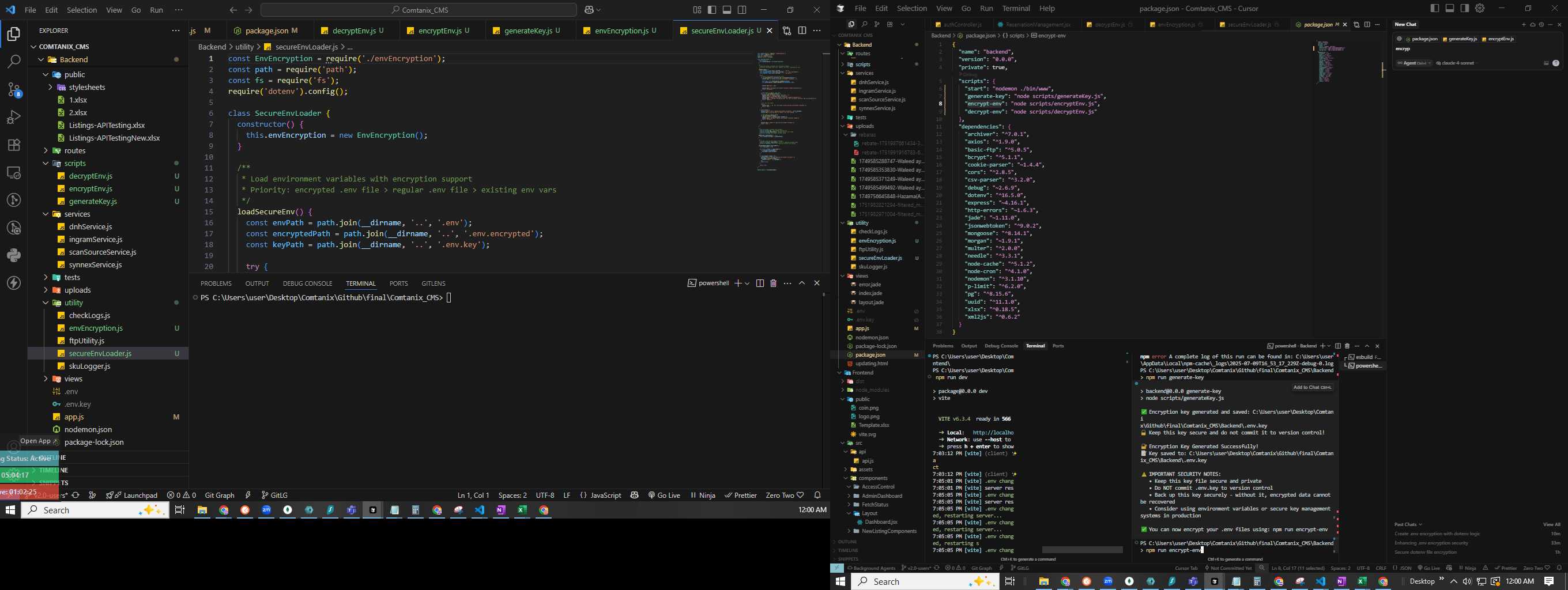This screenshot has height=590, width=1568.
Task: Open Search view in VS Code activity bar
Action: (13, 62)
